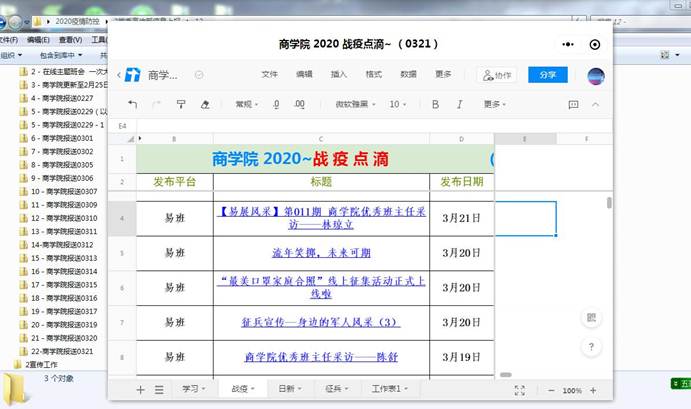691x409 pixels.
Task: Click the undo arrow in toolbar
Action: click(133, 104)
